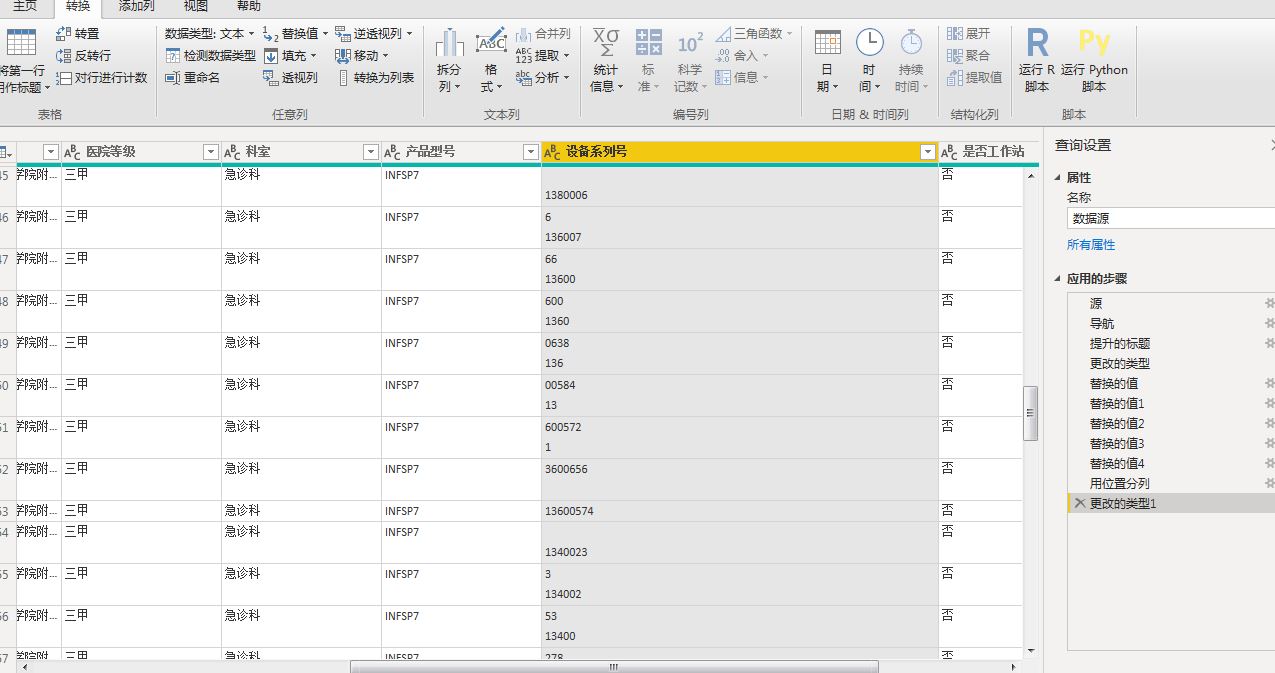Click ABC type icon of 医院等级 column

click(x=72, y=152)
